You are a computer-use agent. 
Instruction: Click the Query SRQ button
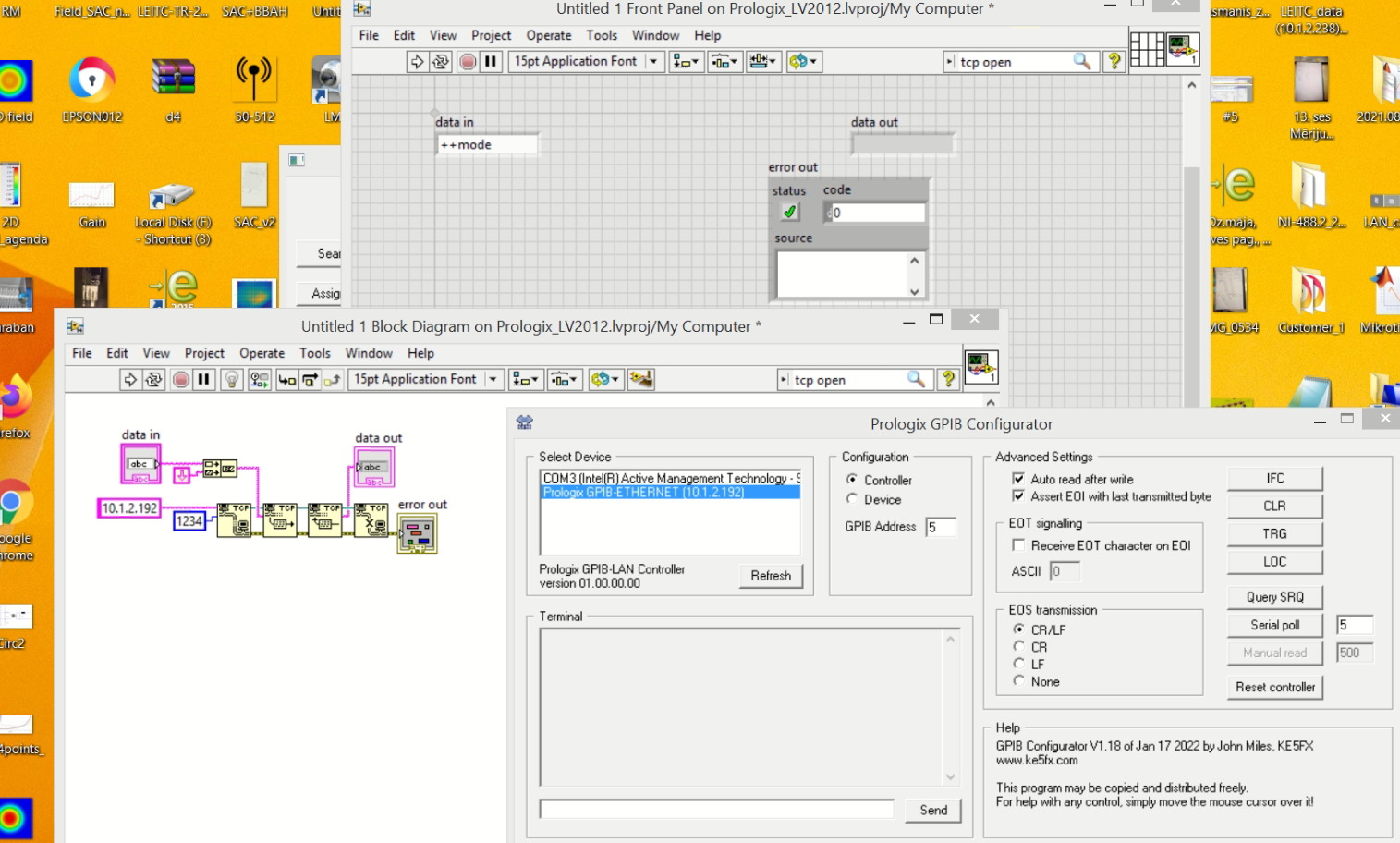tap(1273, 596)
